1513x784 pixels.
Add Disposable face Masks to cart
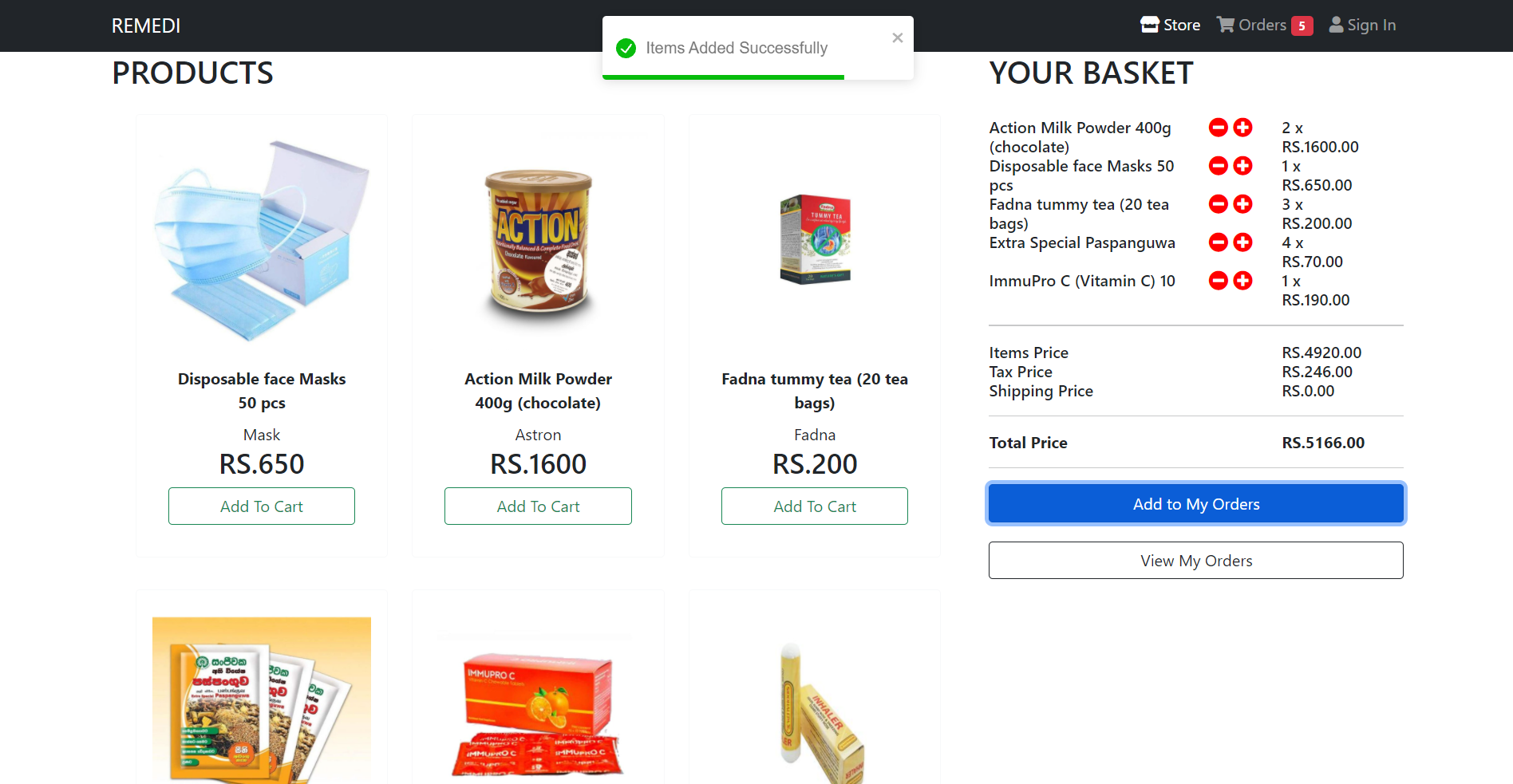pyautogui.click(x=262, y=506)
